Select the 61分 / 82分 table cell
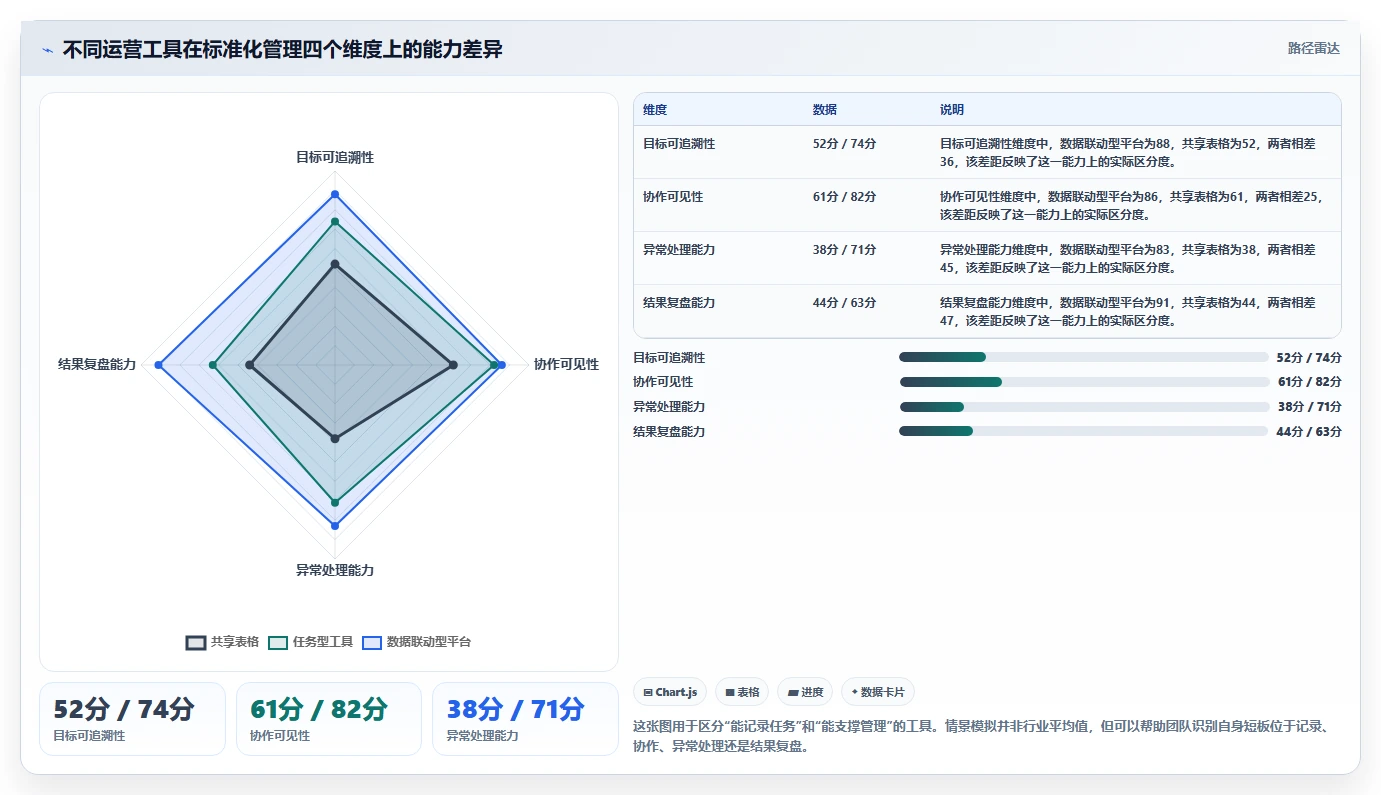 [x=845, y=197]
